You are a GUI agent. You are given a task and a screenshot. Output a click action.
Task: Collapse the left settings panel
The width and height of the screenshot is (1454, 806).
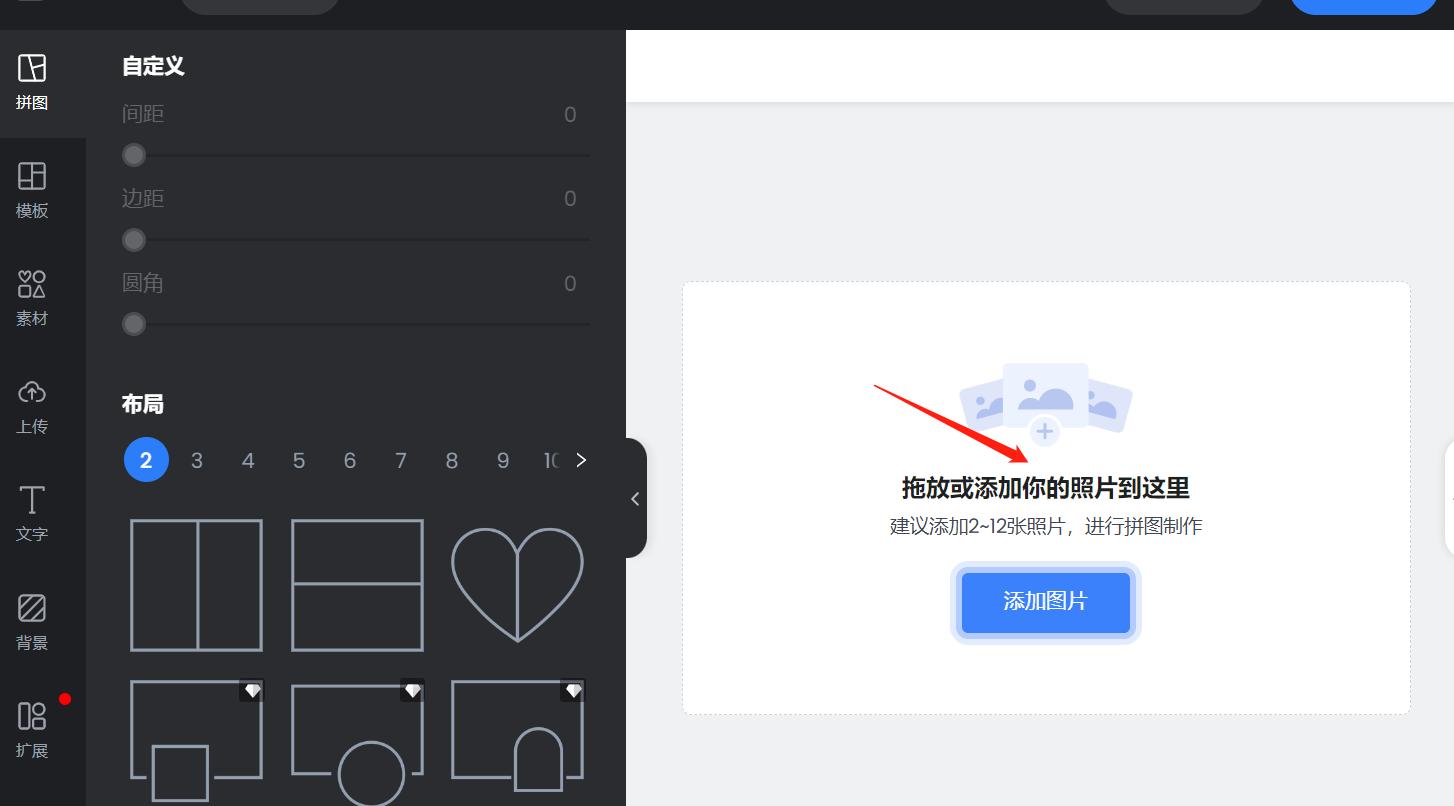634,498
